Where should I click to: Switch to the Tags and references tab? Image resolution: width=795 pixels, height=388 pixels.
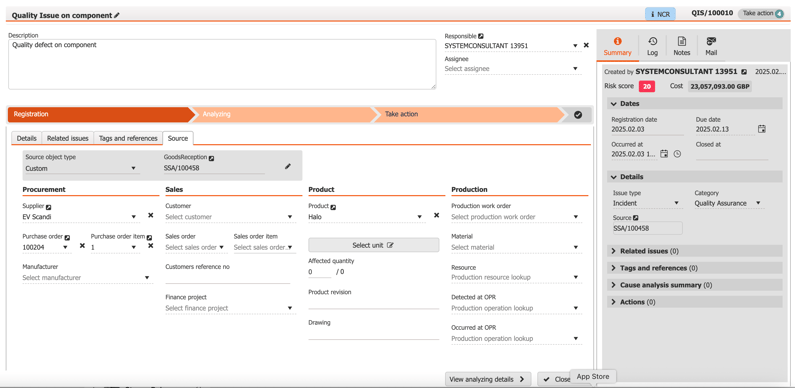coord(128,138)
